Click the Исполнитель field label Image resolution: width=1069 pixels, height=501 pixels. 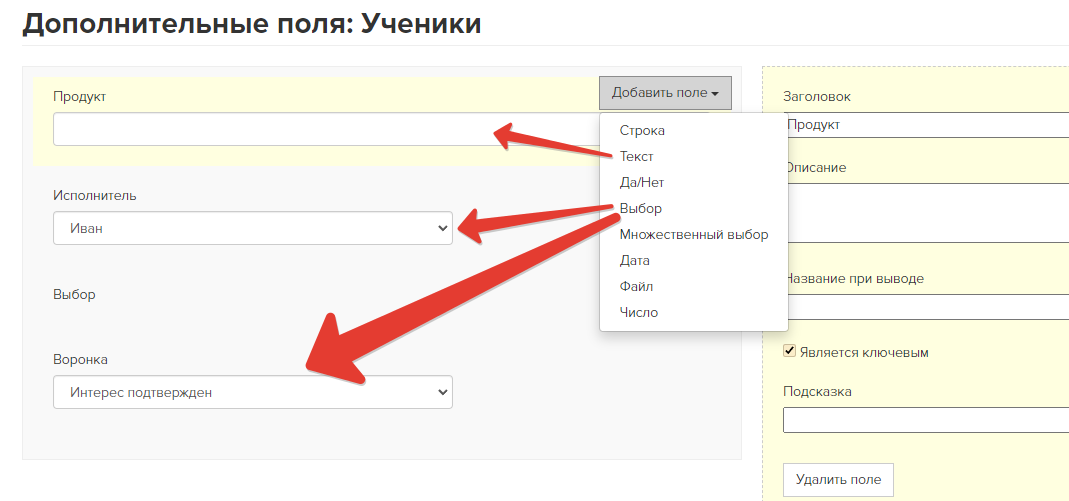(x=95, y=196)
